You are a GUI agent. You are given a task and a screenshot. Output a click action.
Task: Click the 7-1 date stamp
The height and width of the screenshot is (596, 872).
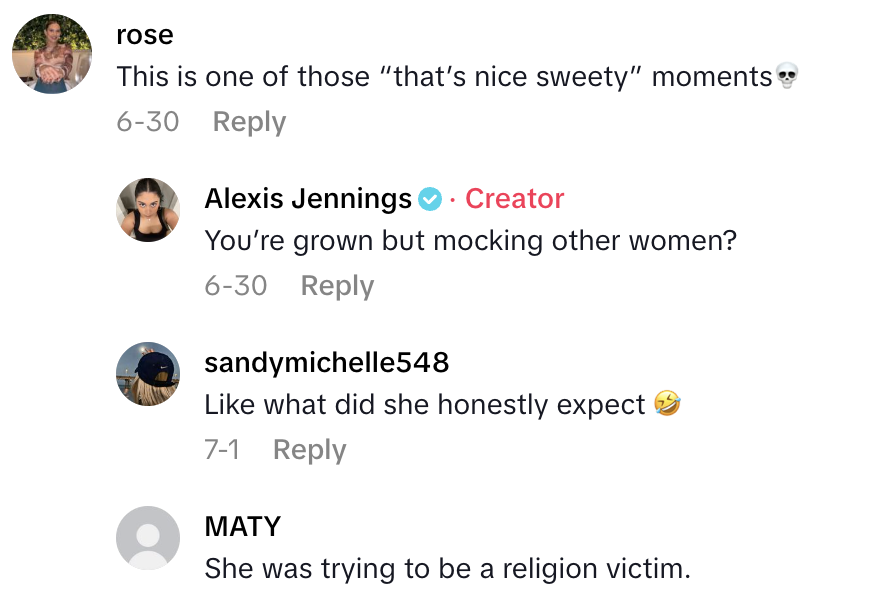(222, 450)
